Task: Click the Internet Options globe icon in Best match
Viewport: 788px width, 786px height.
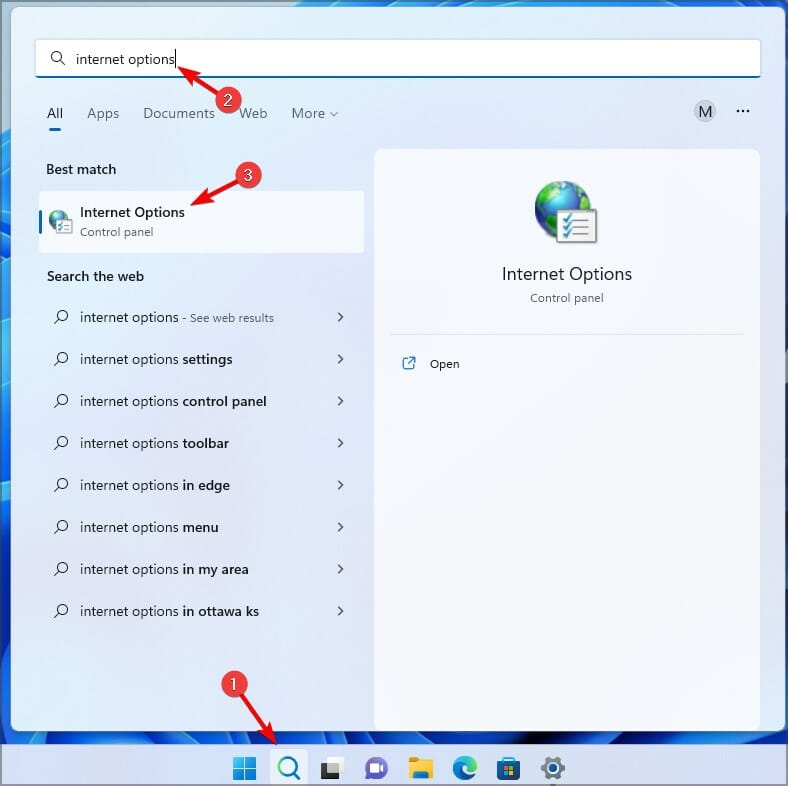Action: [60, 222]
